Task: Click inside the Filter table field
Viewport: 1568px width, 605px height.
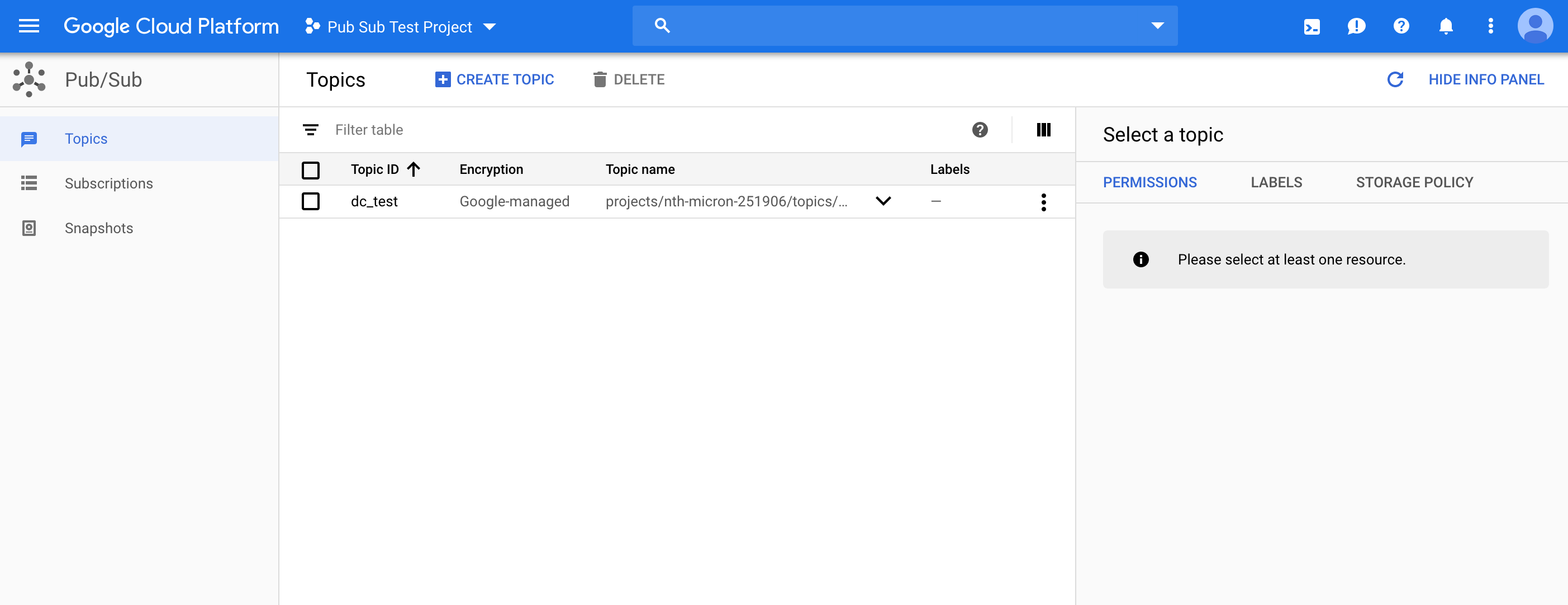Action: click(x=426, y=129)
